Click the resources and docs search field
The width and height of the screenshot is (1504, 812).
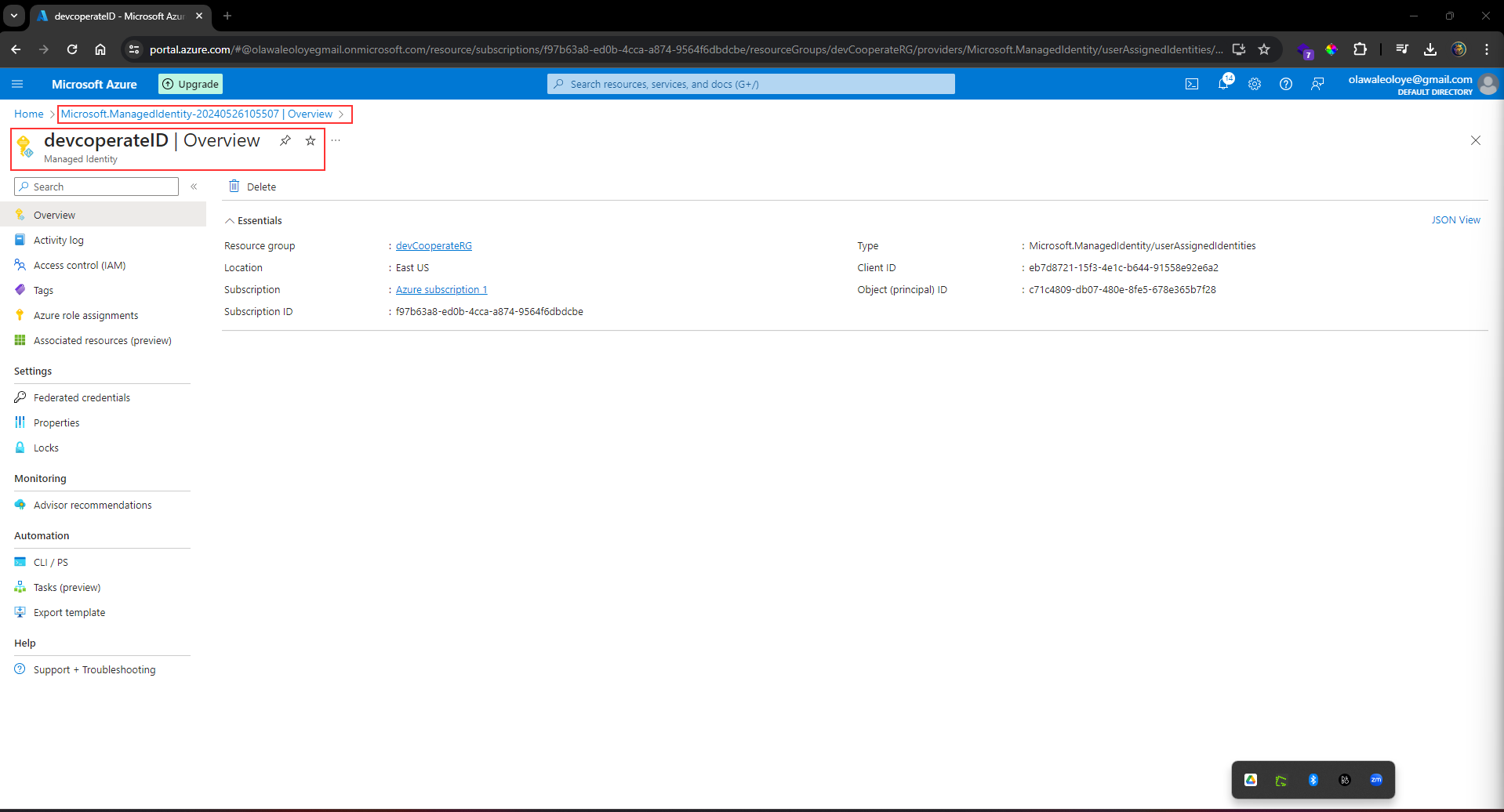(x=750, y=84)
